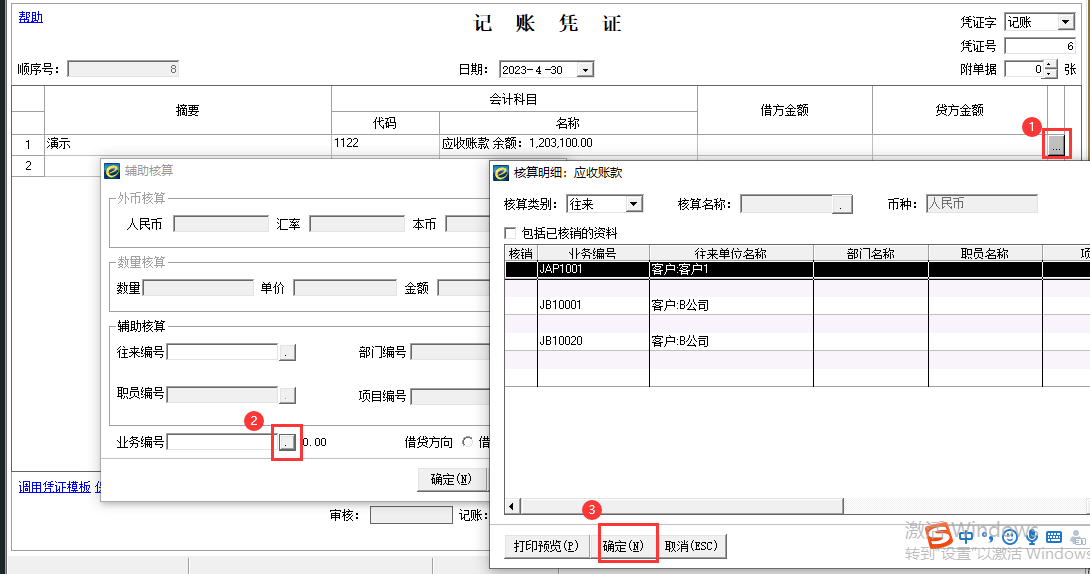Click the 辅助核算 window title icon
This screenshot has width=1090, height=574.
(x=112, y=170)
